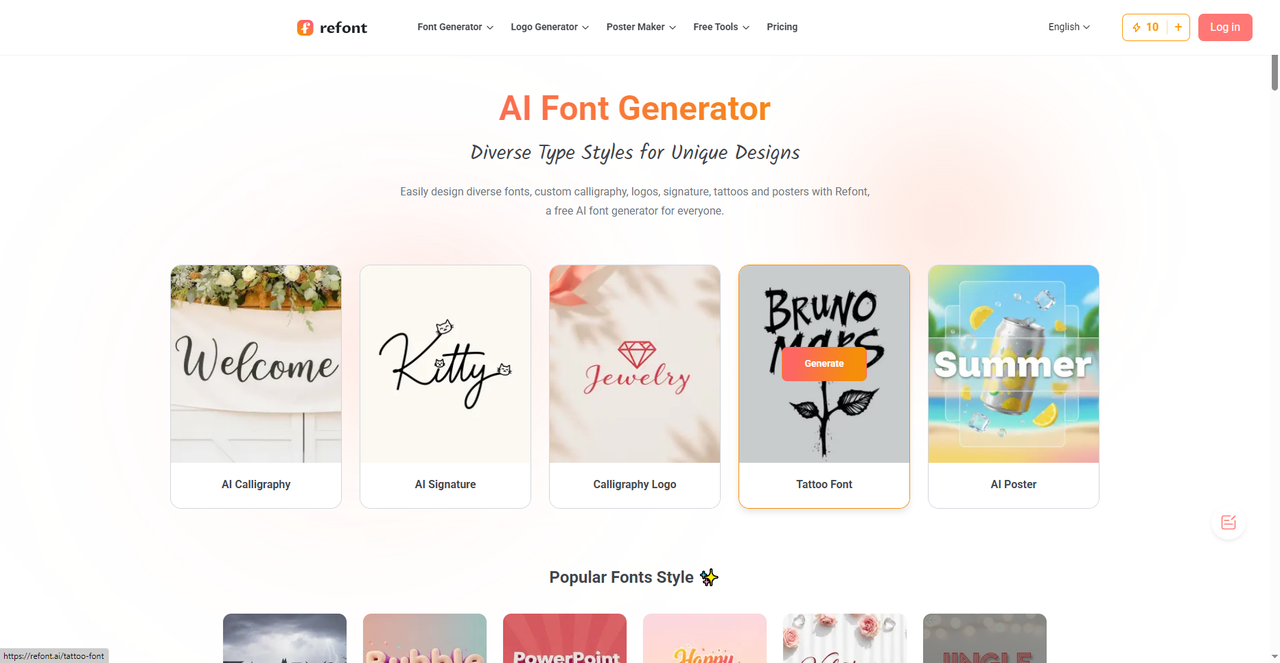Screen dimensions: 1280x663
Task: Select the Bubble font style thumbnail
Action: pyautogui.click(x=425, y=638)
